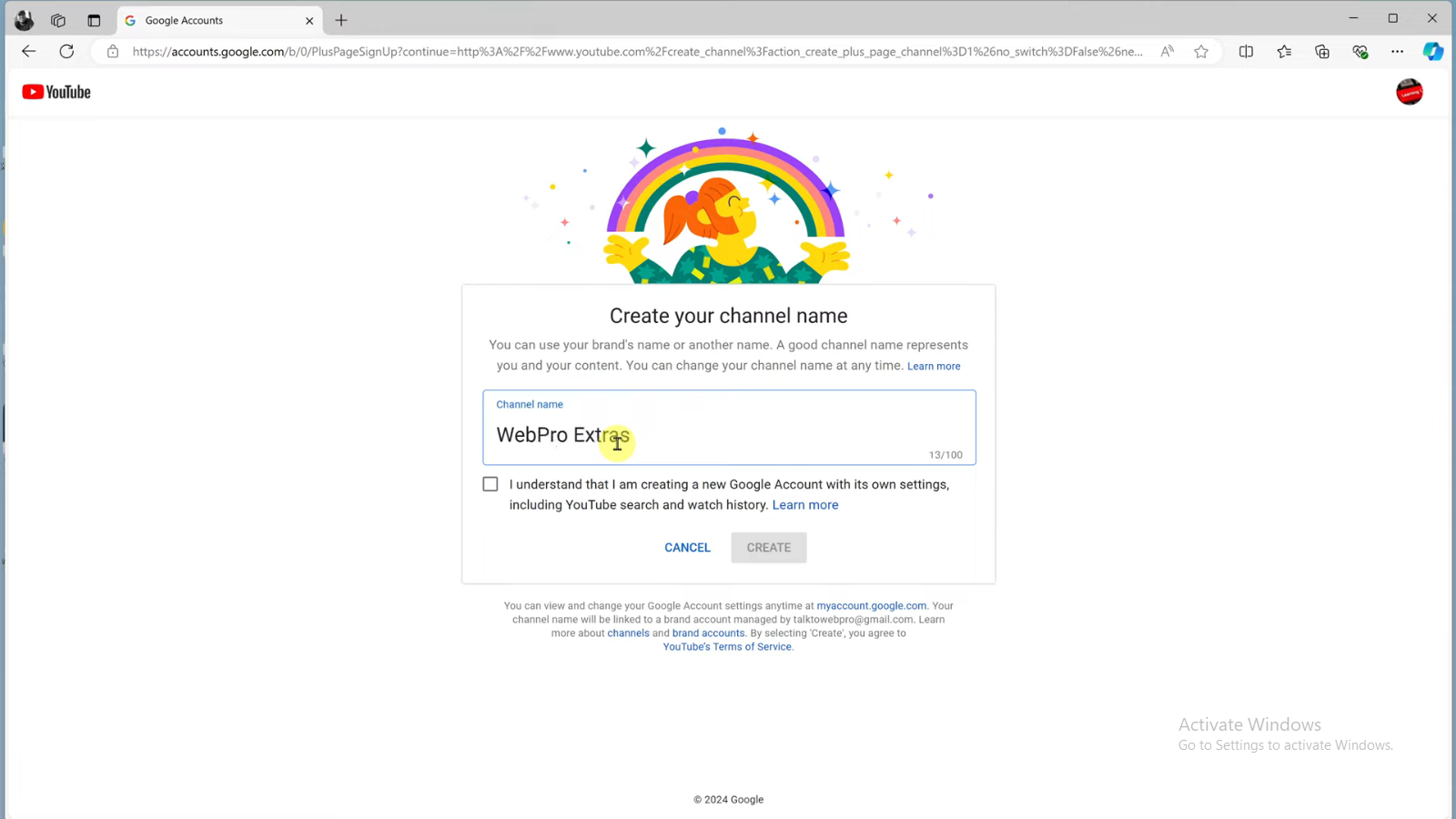Open split screen view icon
The image size is (1456, 819).
pyautogui.click(x=1246, y=52)
